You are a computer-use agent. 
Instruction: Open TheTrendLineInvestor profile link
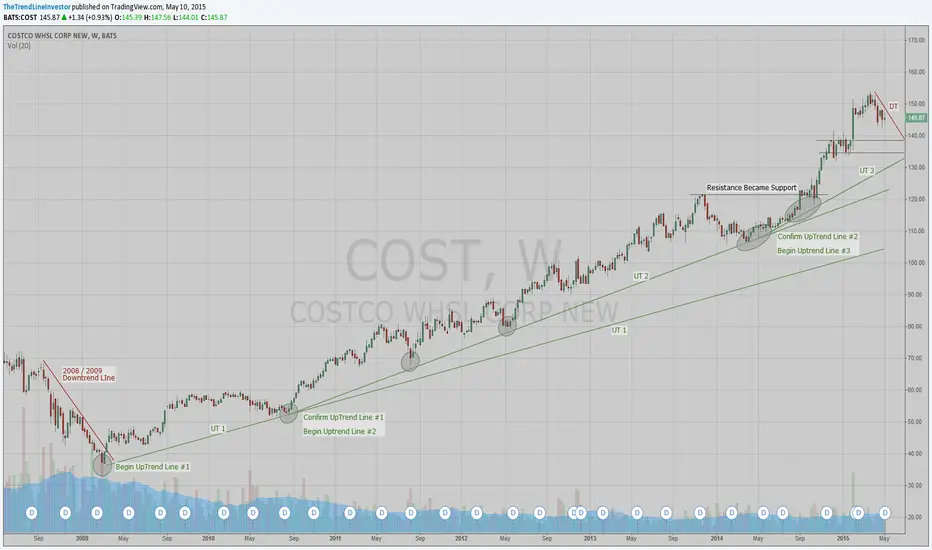click(37, 7)
